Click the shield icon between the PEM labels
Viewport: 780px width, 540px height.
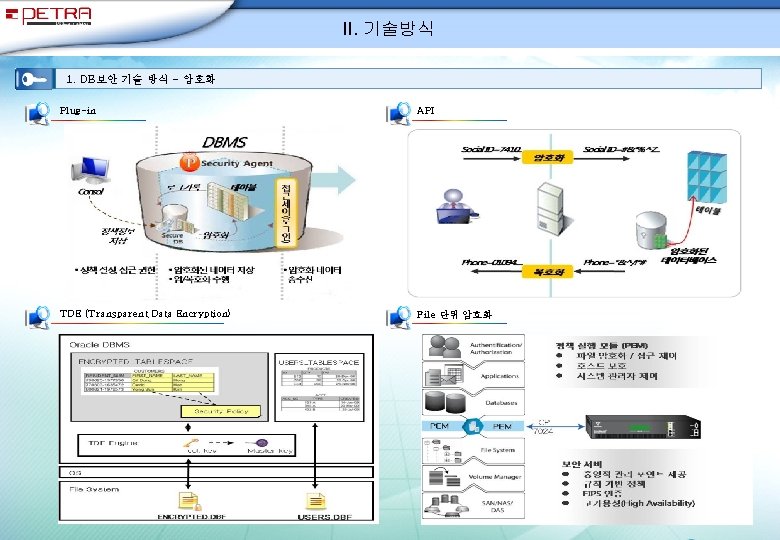(473, 426)
